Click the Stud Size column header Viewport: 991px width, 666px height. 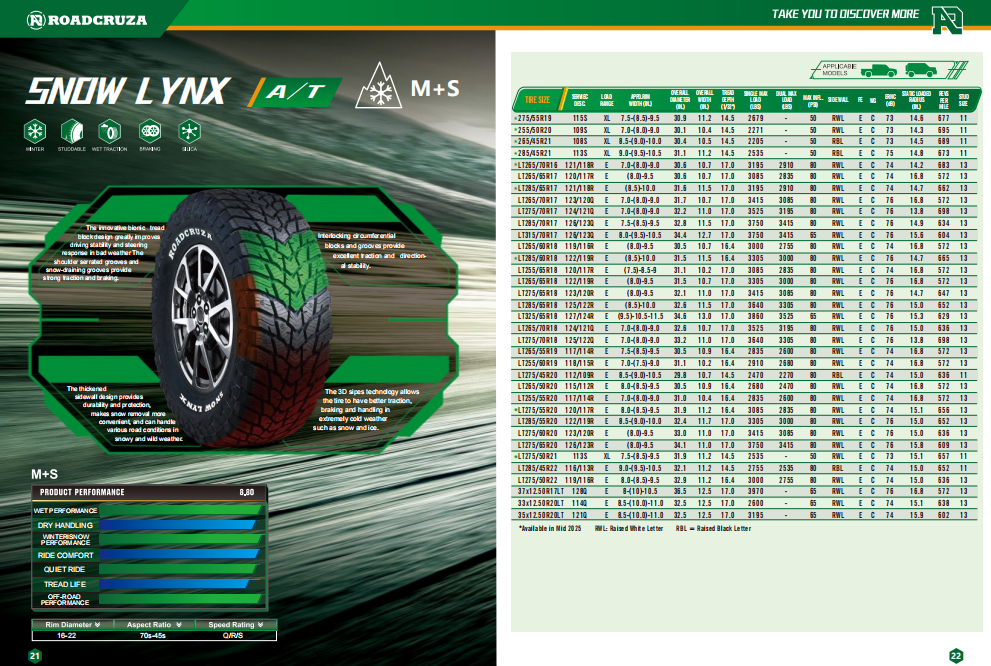[964, 100]
